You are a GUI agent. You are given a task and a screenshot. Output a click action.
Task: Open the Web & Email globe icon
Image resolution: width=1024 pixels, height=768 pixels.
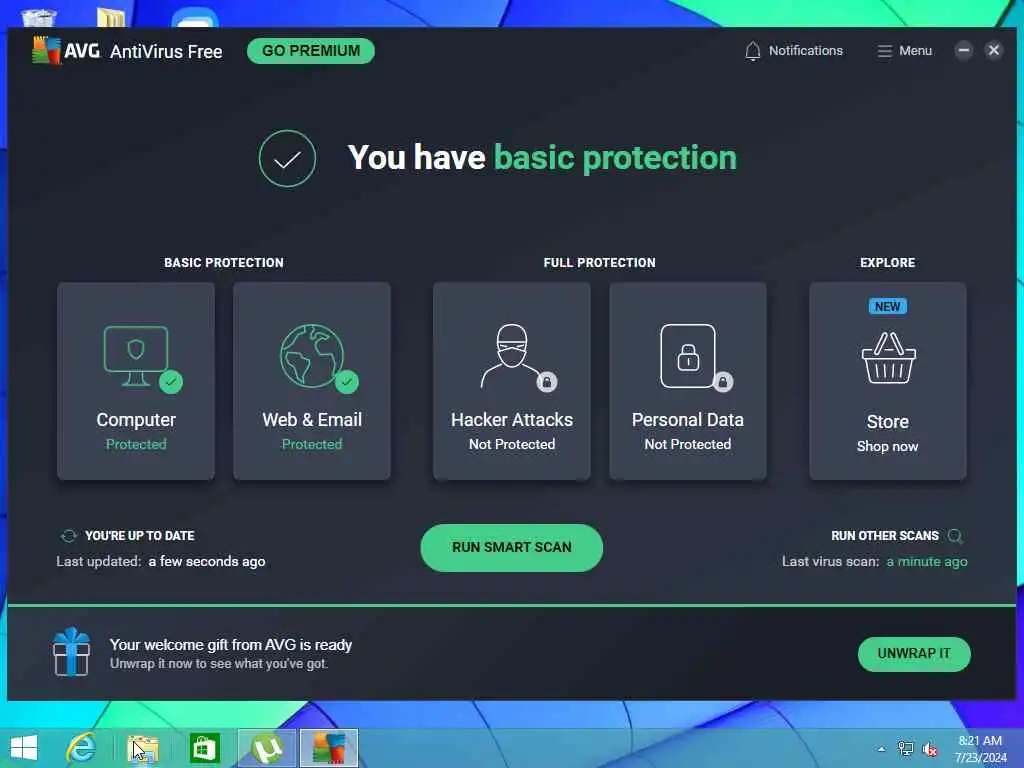point(312,356)
